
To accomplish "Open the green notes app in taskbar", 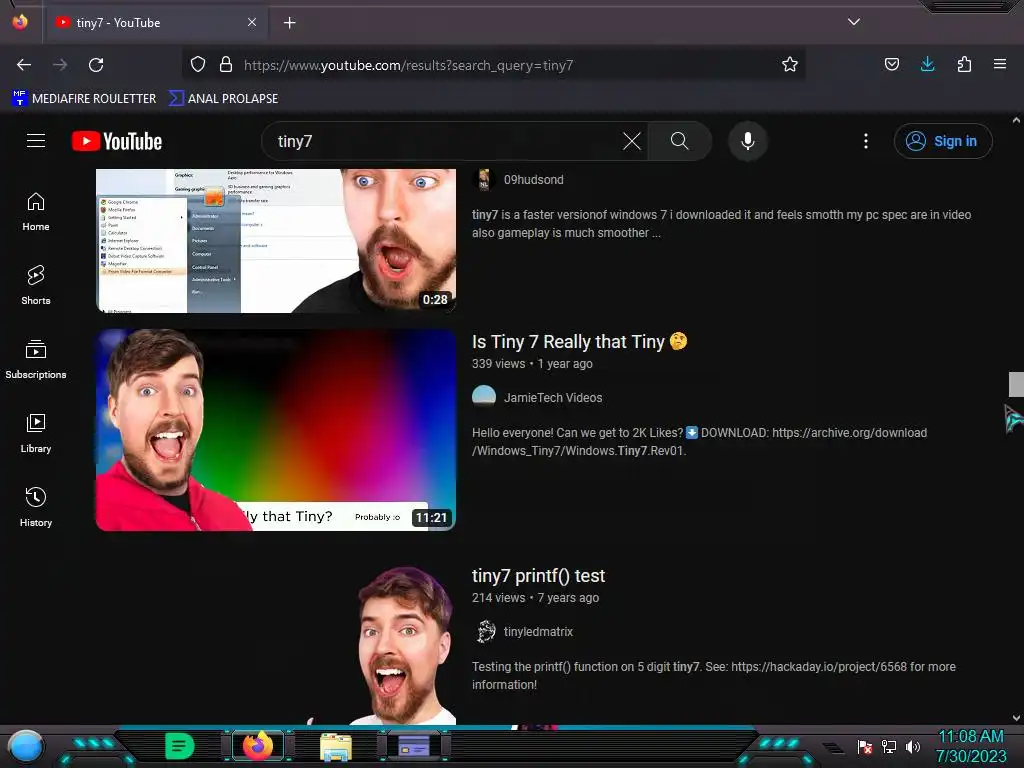I will [179, 746].
